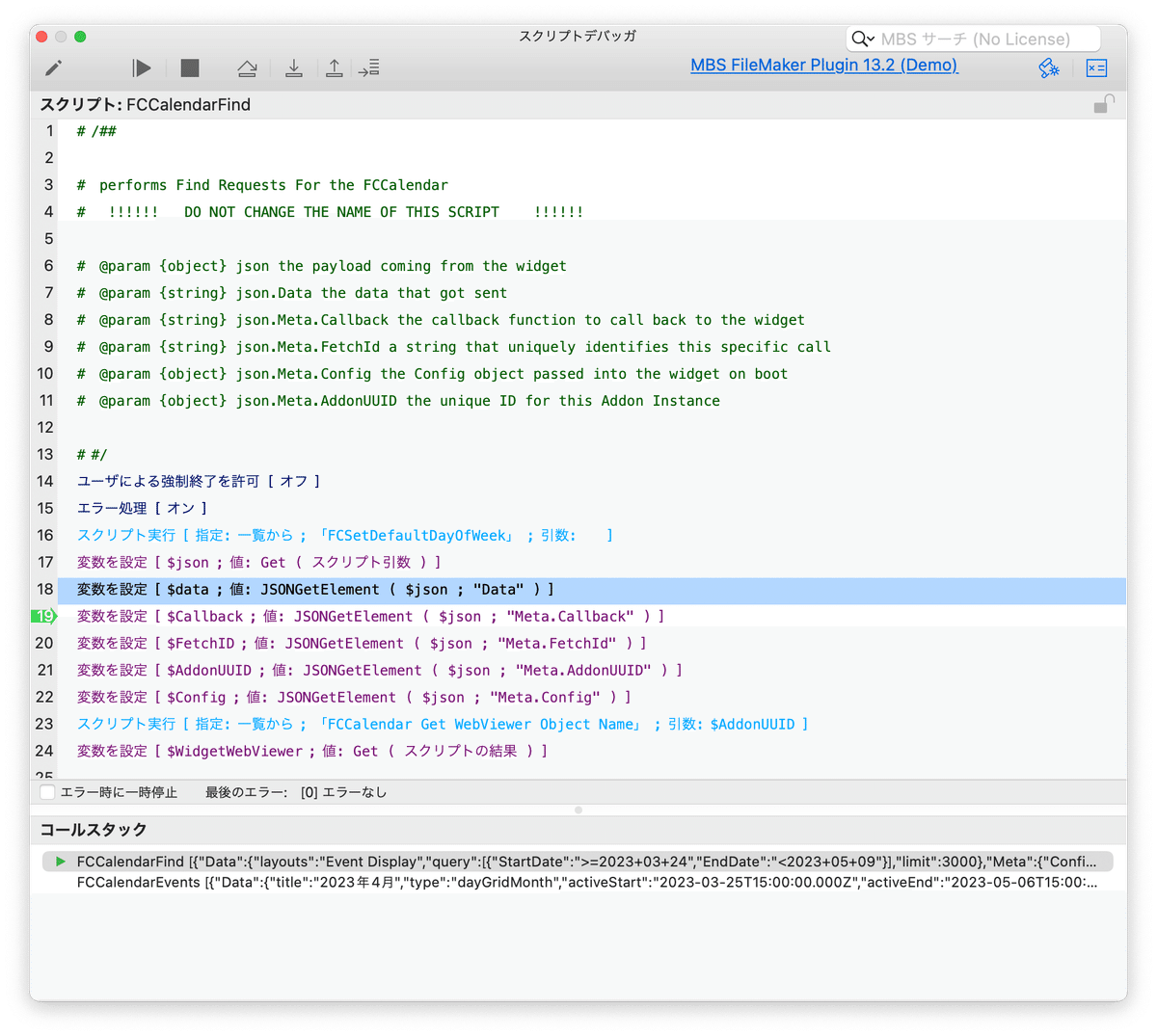Click the magnifier in the MBS search box
The width and height of the screenshot is (1157, 1036).
point(861,39)
